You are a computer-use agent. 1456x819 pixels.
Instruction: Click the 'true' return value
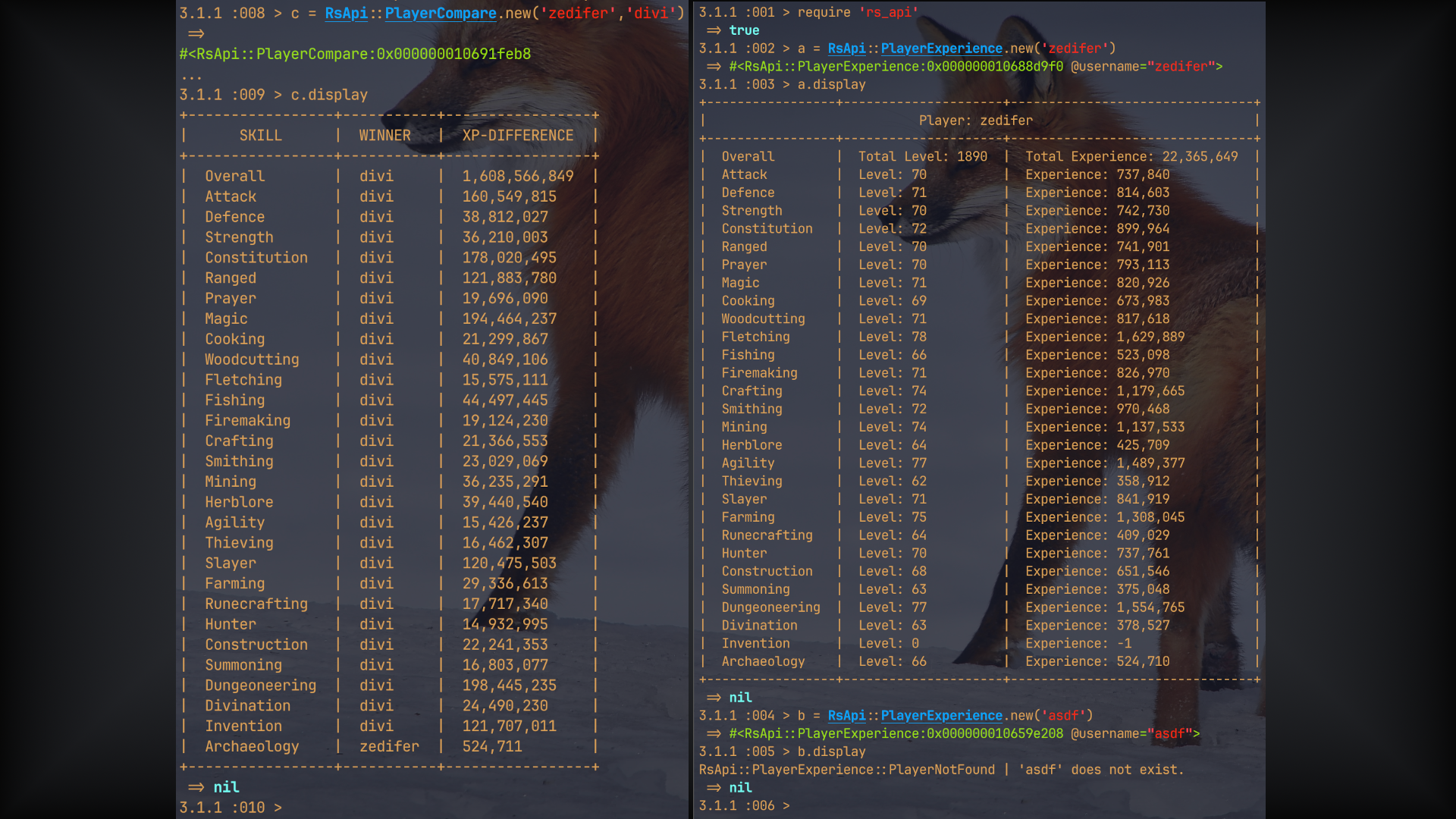(743, 30)
